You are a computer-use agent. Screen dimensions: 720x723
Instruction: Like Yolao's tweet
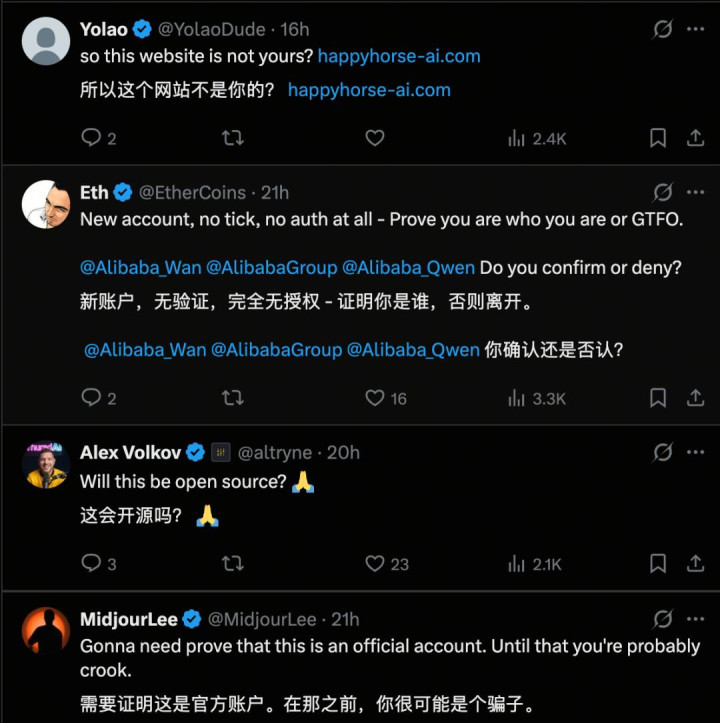pos(375,138)
